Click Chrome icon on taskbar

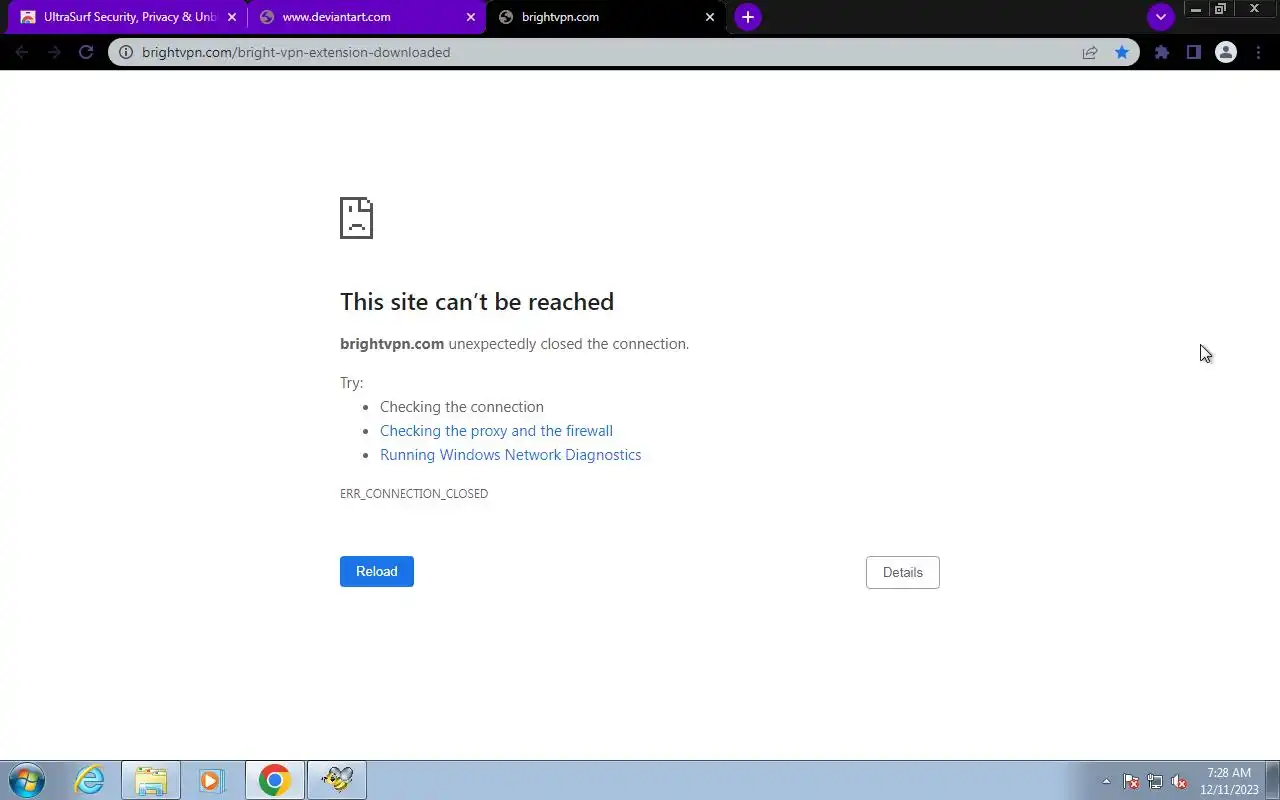pyautogui.click(x=274, y=780)
